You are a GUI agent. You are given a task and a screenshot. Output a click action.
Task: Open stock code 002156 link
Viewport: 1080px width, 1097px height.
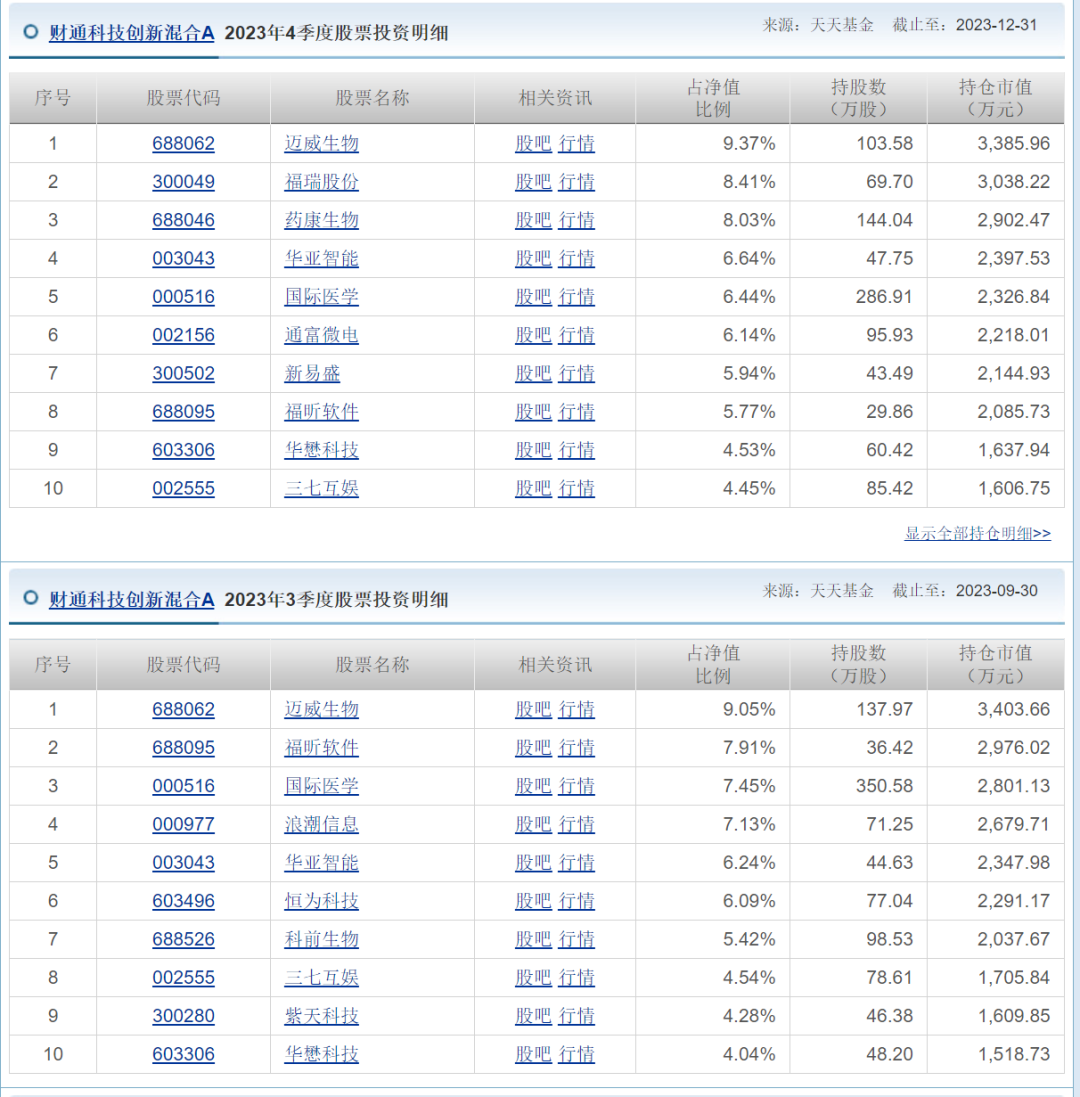point(183,335)
